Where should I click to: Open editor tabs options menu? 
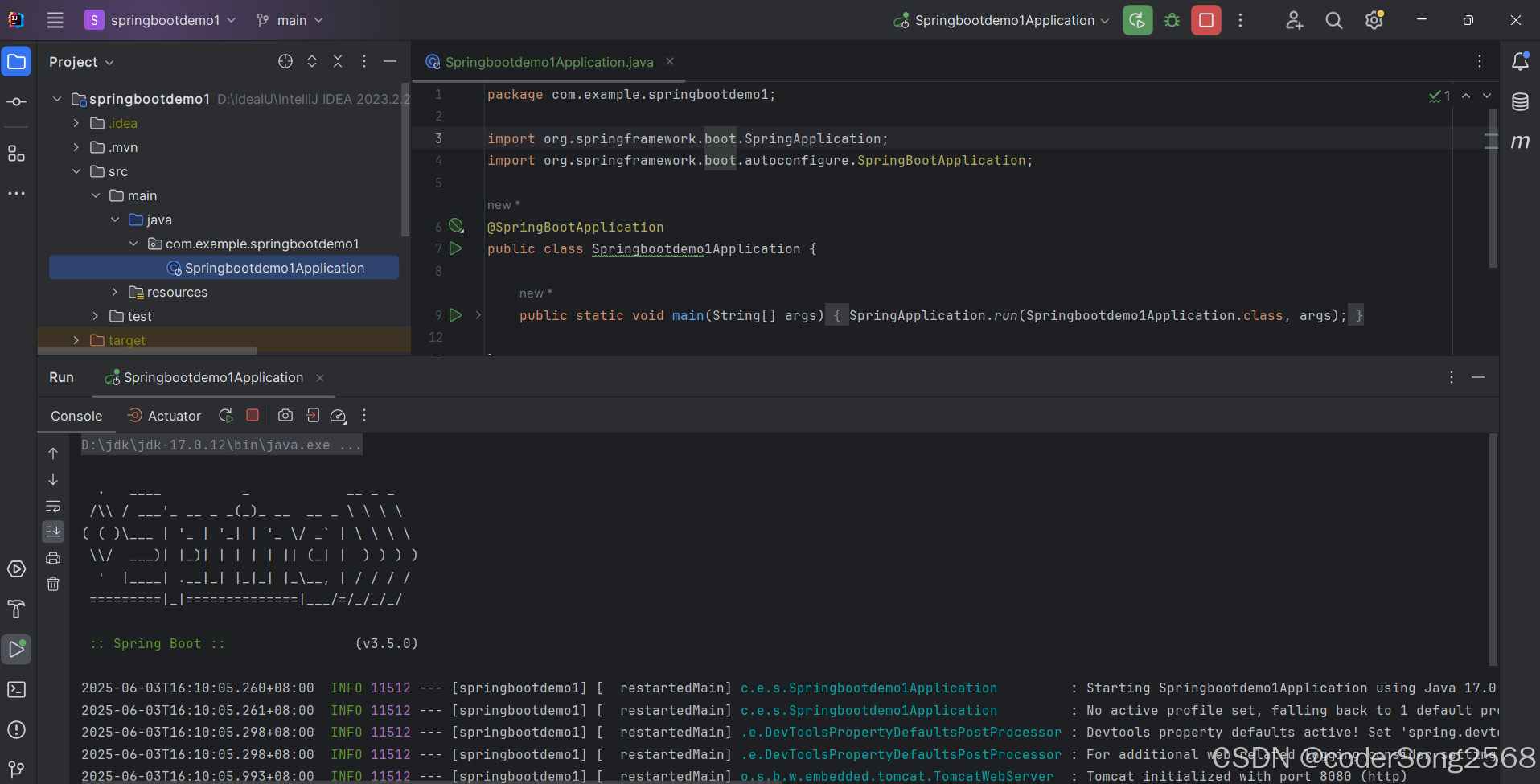click(1480, 61)
